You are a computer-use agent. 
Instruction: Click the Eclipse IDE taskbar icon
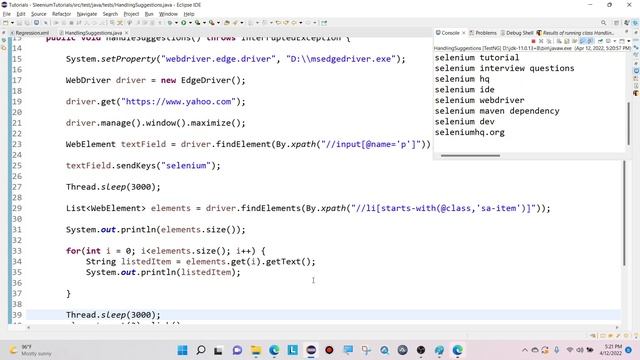311,350
